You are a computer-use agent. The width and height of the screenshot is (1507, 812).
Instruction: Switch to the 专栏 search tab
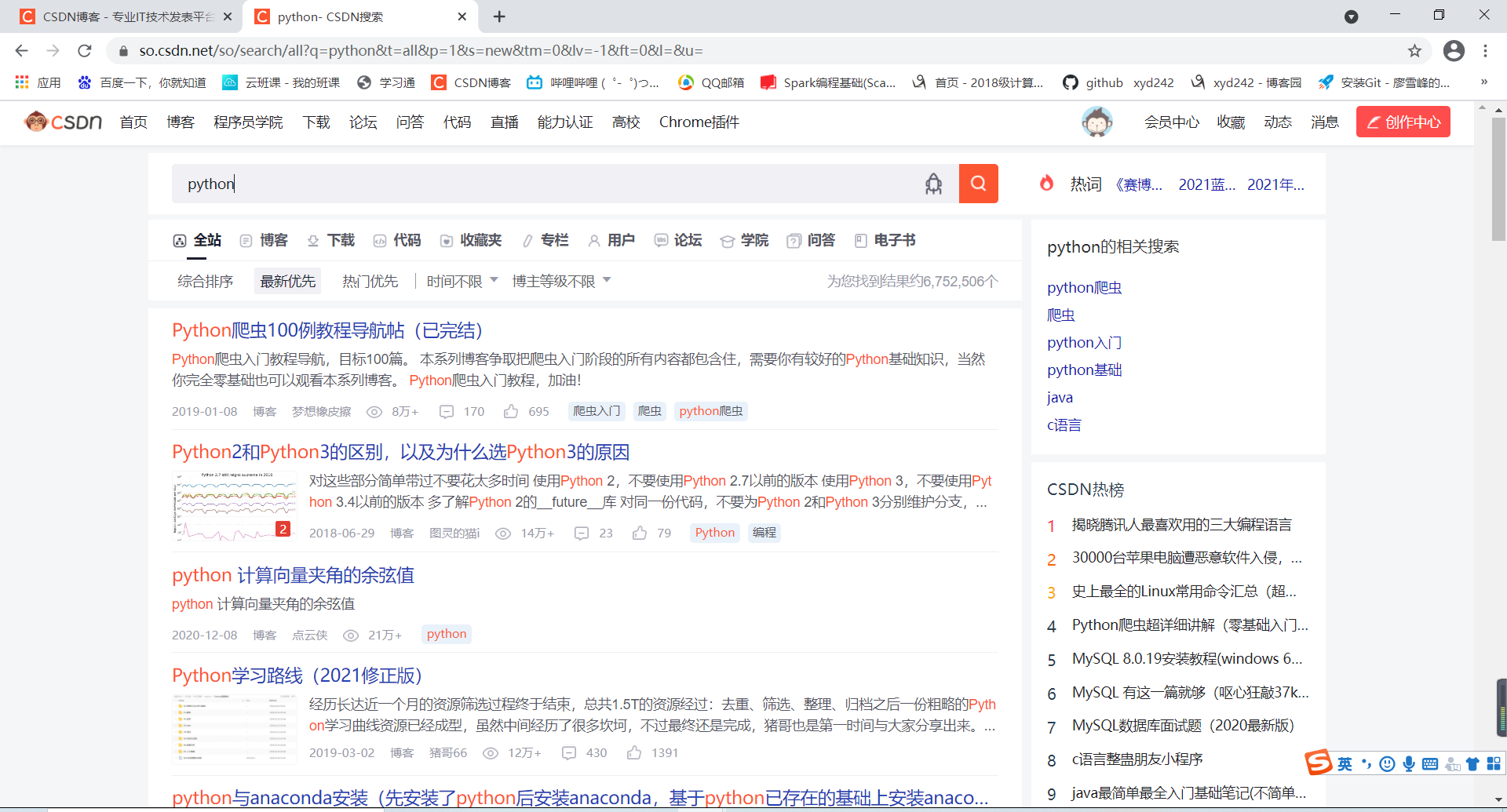click(546, 240)
